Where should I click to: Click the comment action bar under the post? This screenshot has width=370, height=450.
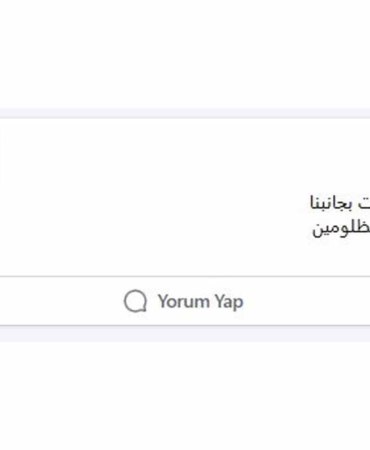coord(185,301)
